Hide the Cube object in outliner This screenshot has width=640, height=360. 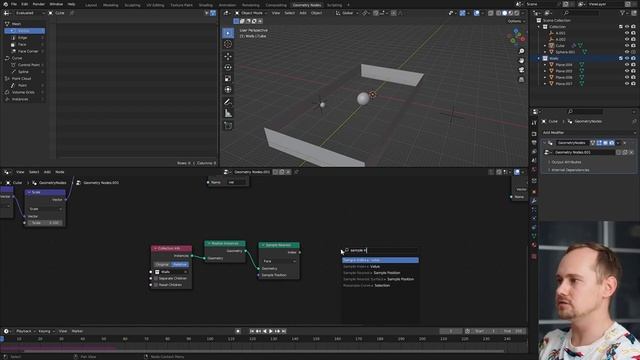pyautogui.click(x=627, y=46)
